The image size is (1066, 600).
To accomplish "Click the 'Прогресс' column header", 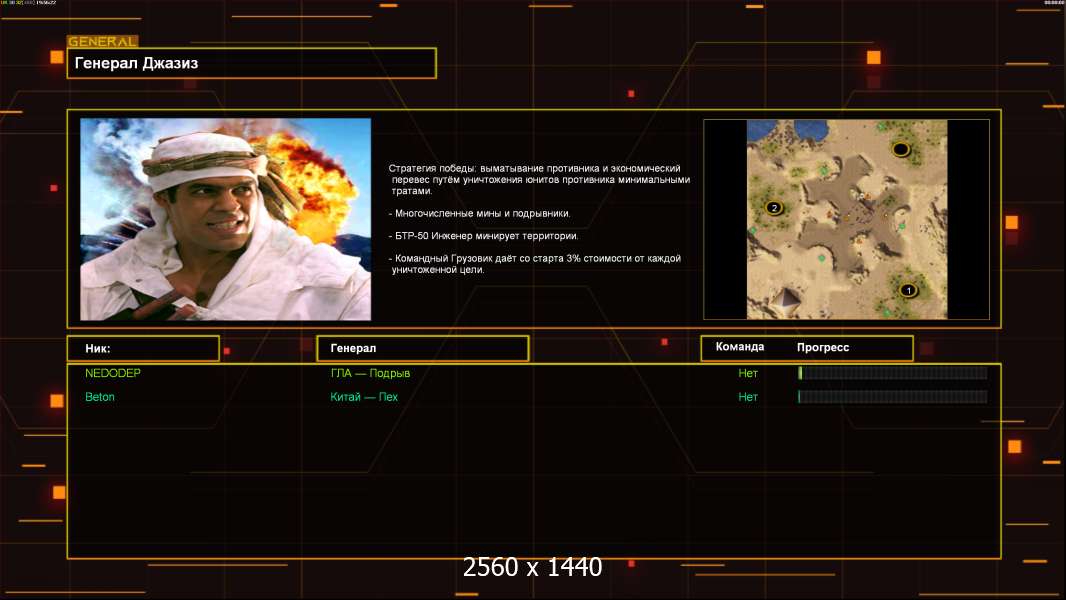I will click(x=823, y=347).
